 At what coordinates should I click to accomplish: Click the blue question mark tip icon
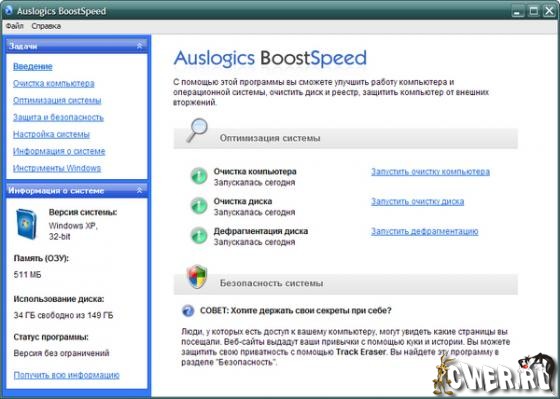[188, 310]
